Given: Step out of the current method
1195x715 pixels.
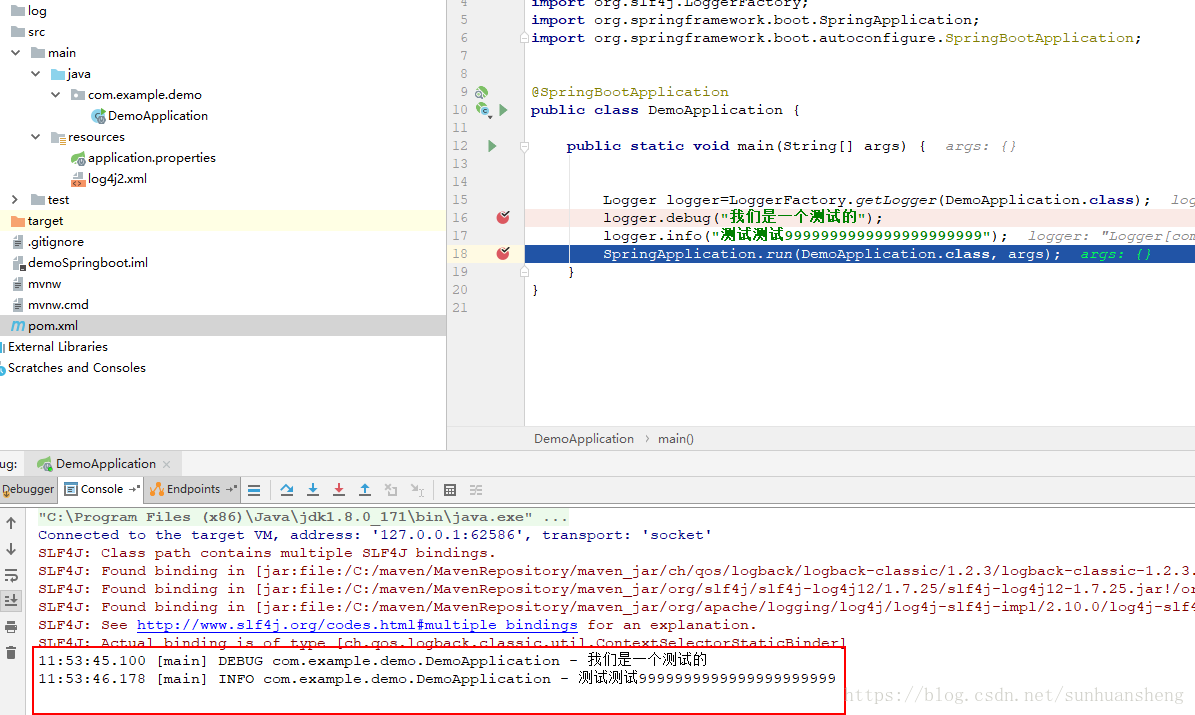Looking at the screenshot, I should coord(365,490).
